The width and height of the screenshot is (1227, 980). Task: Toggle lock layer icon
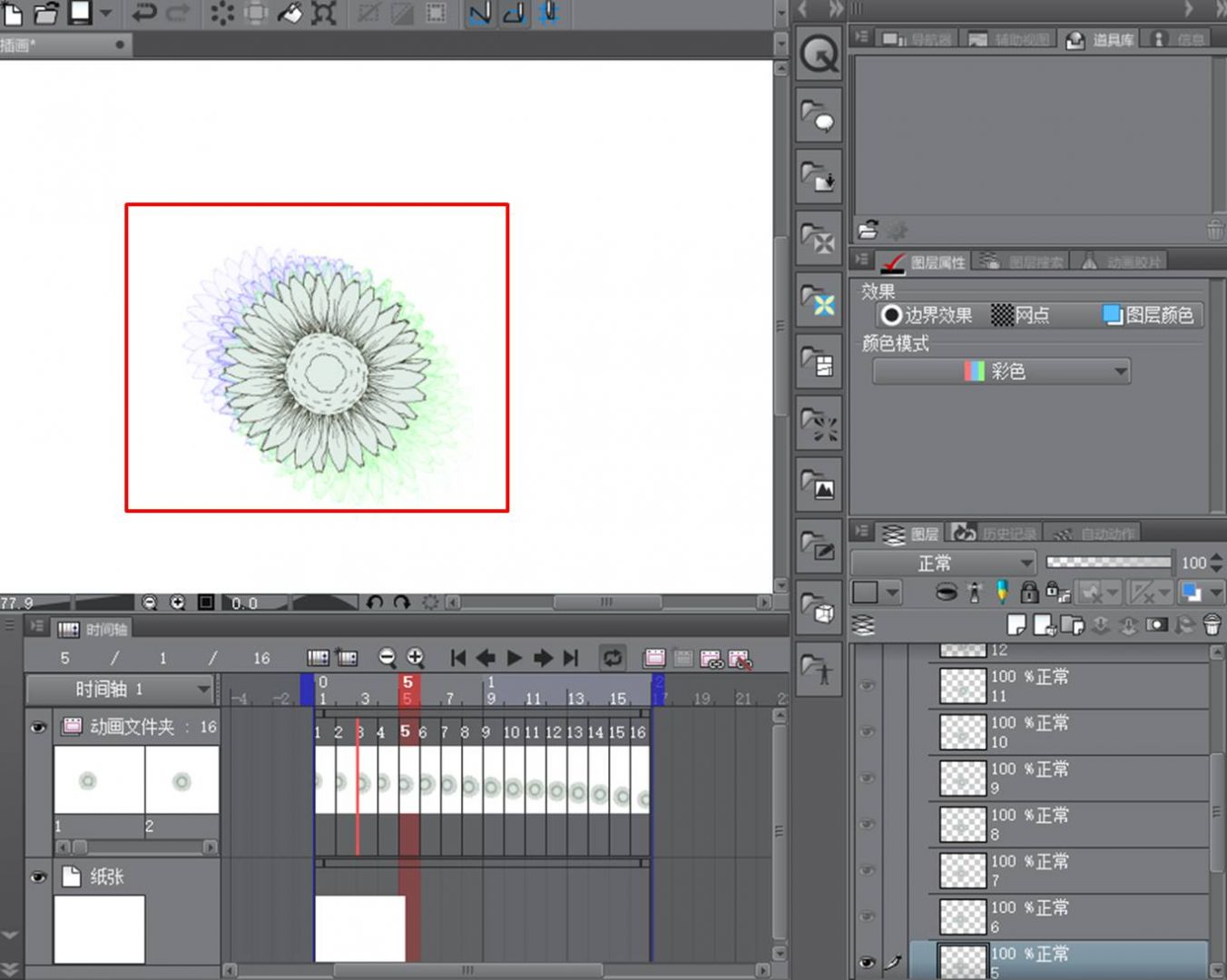(x=1029, y=593)
